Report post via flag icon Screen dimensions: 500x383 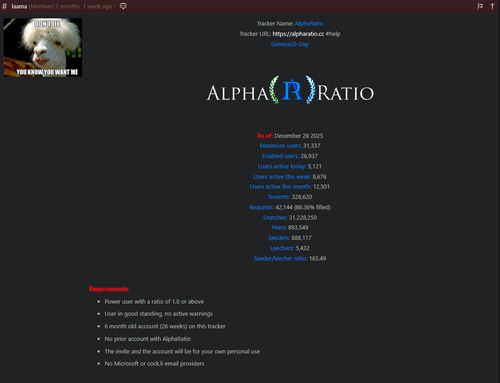pos(480,6)
